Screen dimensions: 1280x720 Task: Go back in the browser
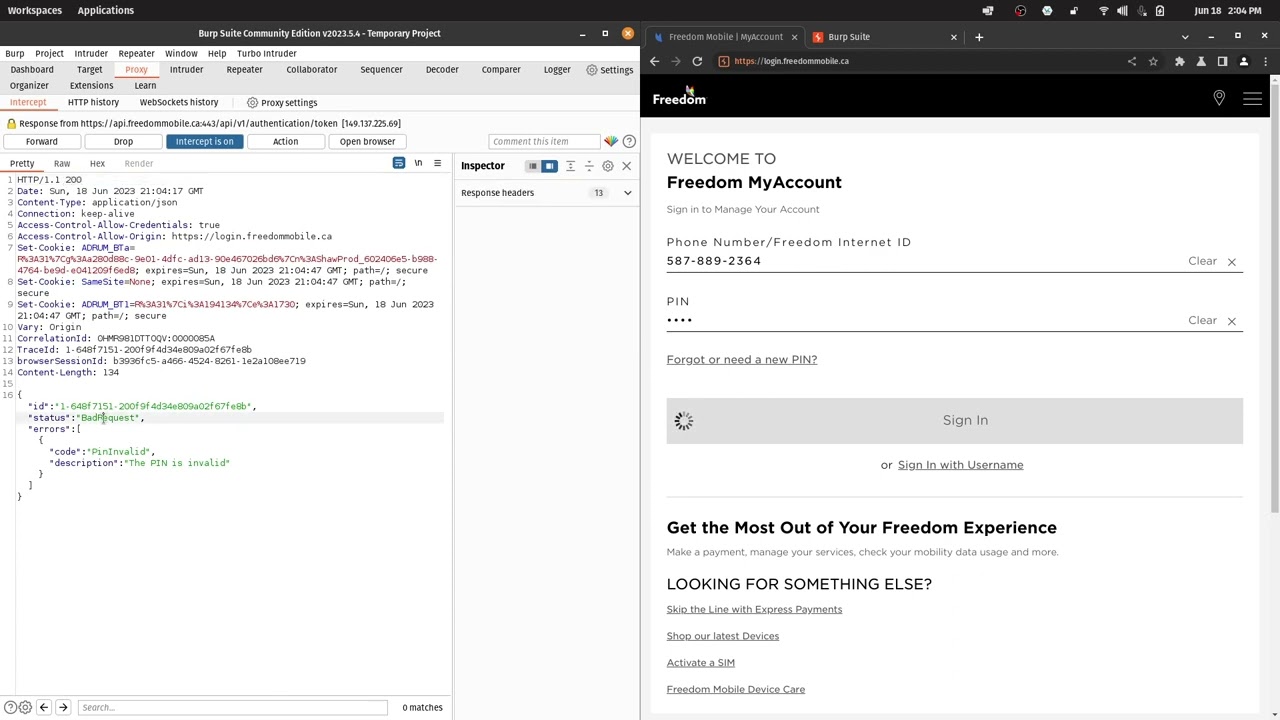655,61
